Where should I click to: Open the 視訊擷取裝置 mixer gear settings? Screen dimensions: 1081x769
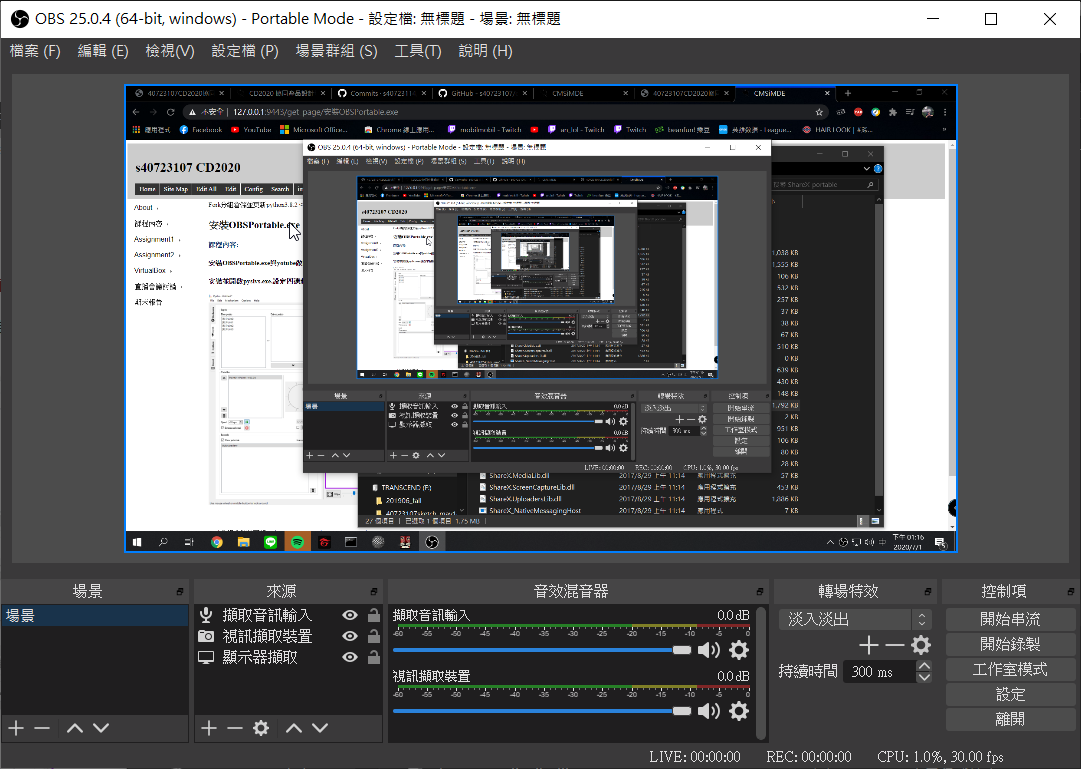(739, 711)
